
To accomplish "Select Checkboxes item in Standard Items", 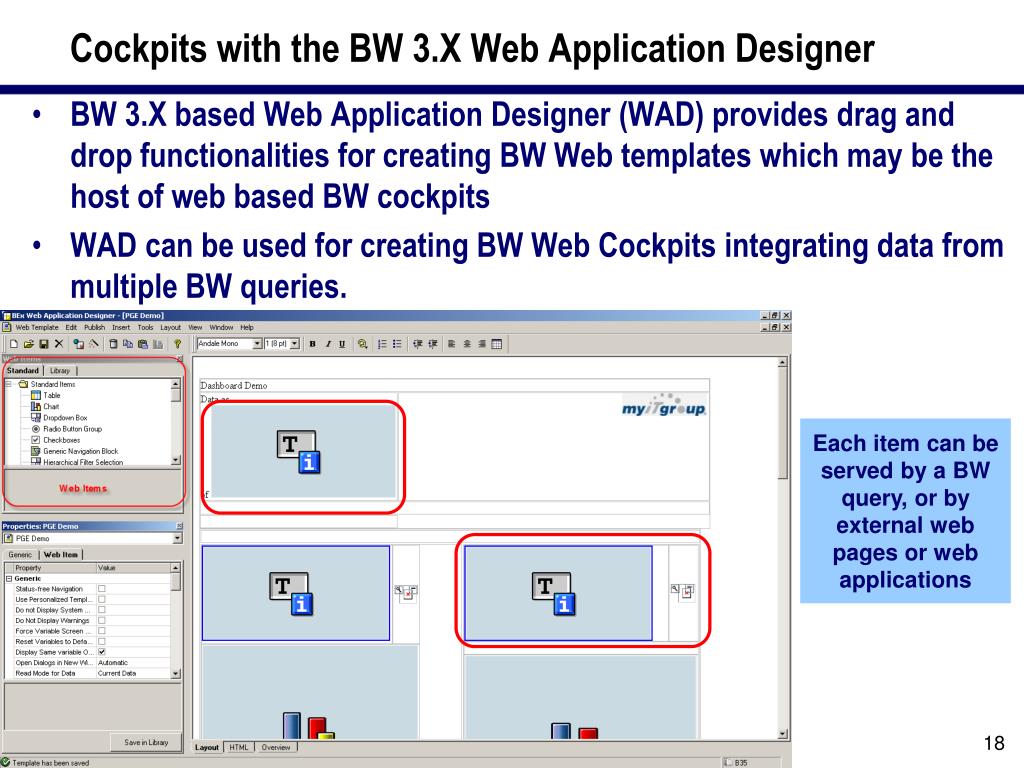I will point(61,440).
